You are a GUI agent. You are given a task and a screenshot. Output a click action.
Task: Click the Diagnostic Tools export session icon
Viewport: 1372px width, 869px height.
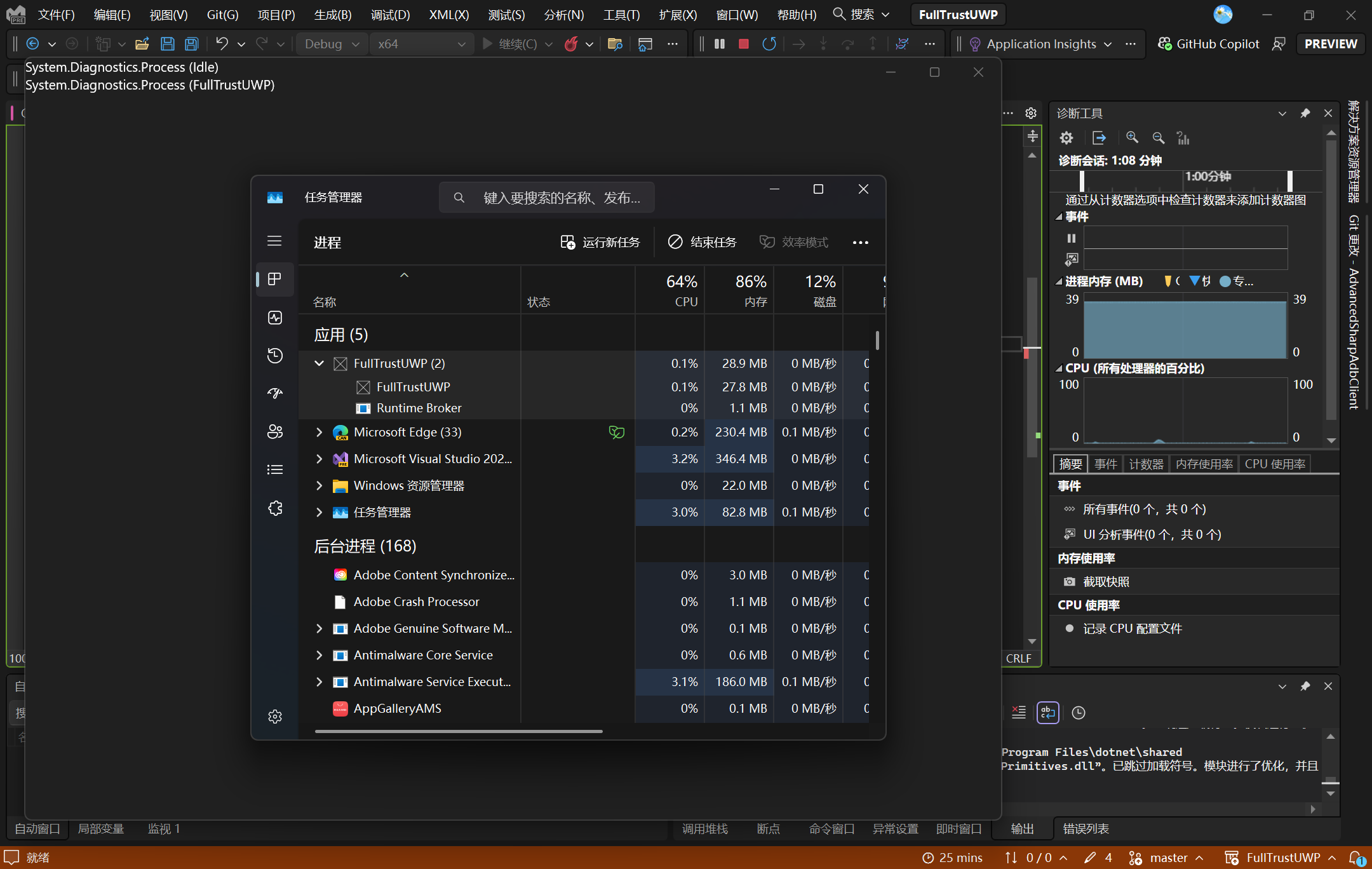click(x=1100, y=138)
